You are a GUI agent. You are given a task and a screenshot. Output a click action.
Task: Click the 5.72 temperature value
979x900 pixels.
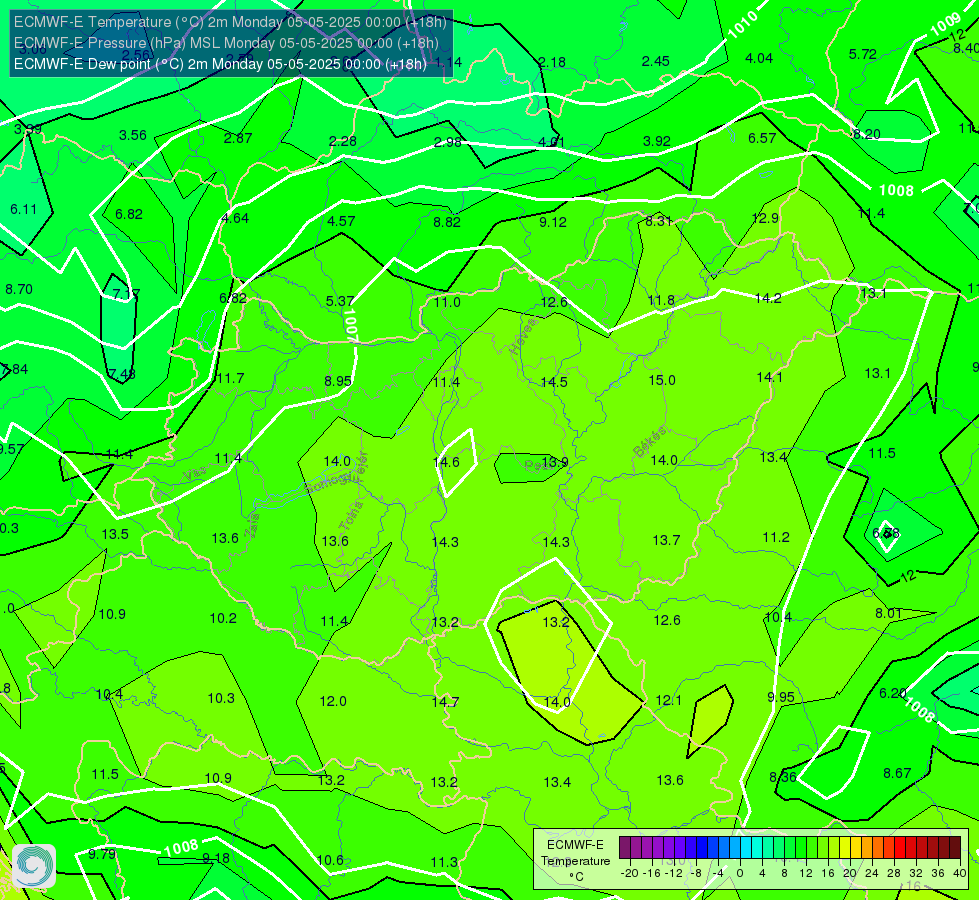(863, 54)
